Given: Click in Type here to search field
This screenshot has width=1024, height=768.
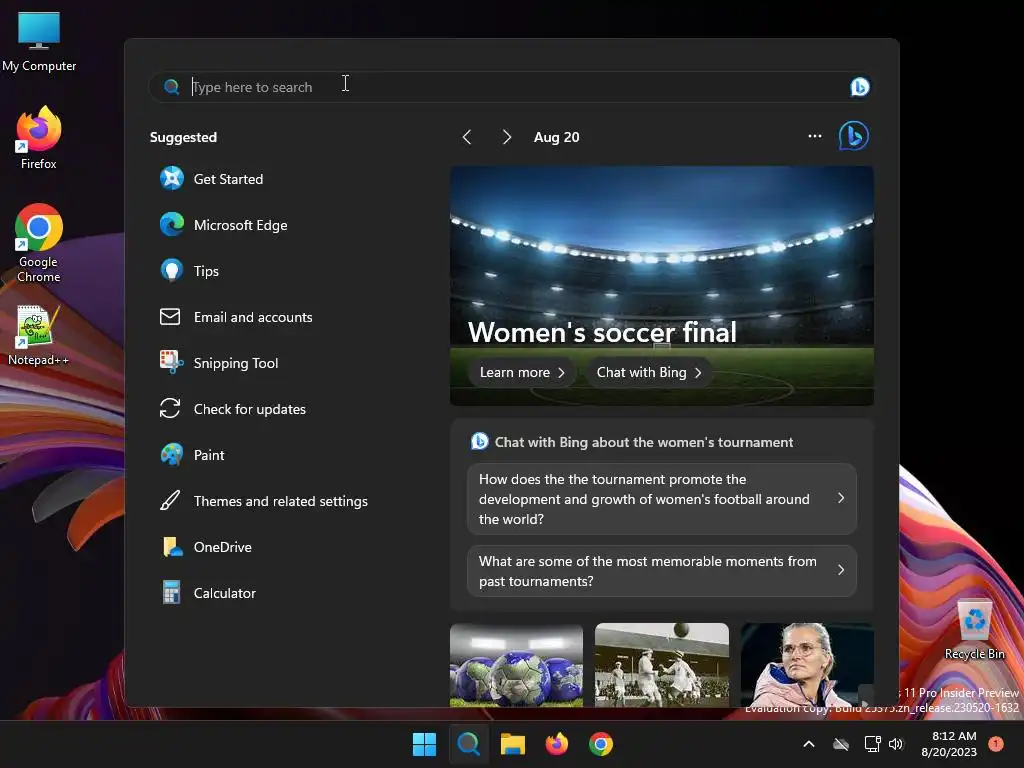Looking at the screenshot, I should coord(511,87).
